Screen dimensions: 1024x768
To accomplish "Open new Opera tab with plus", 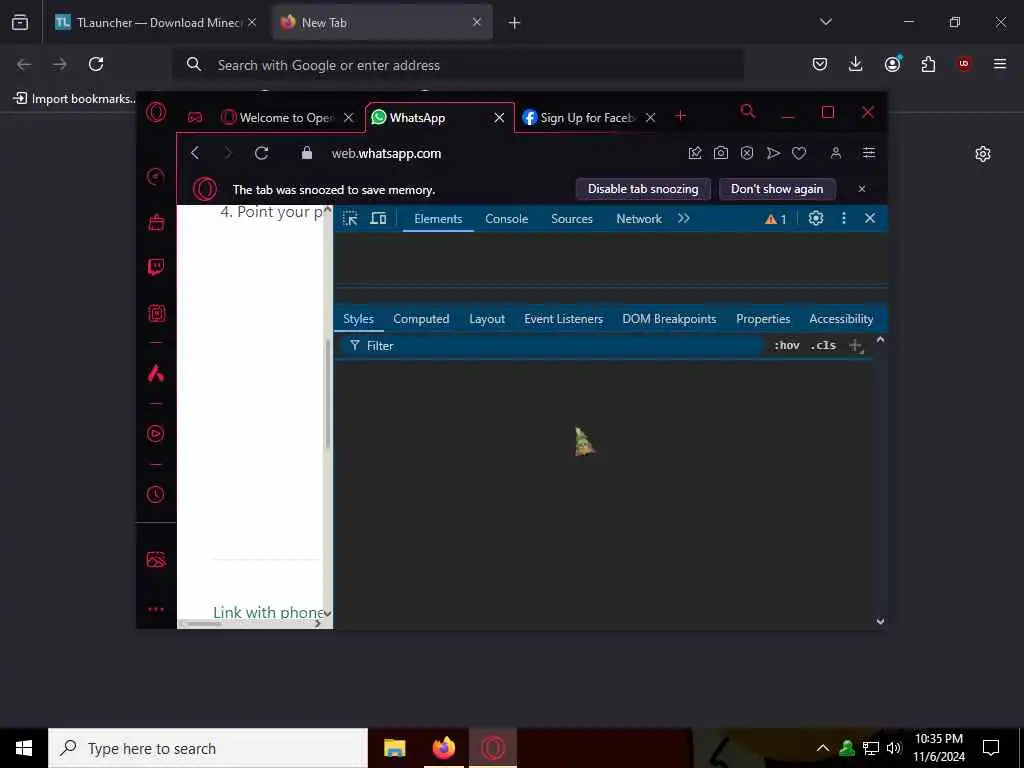I will tap(680, 116).
